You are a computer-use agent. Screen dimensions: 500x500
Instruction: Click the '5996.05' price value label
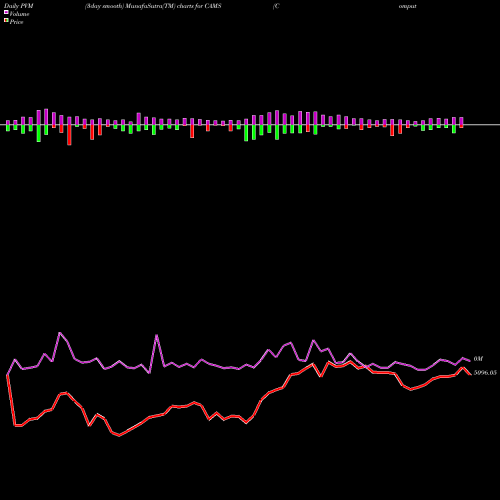[485, 373]
